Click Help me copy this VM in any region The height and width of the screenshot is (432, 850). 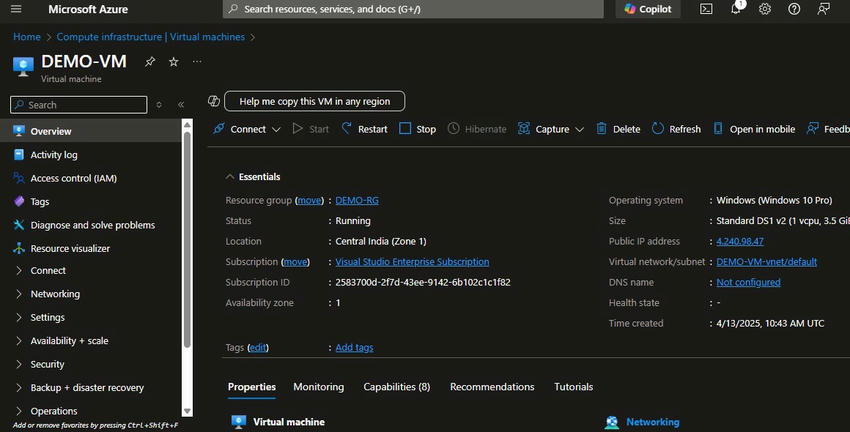(314, 101)
